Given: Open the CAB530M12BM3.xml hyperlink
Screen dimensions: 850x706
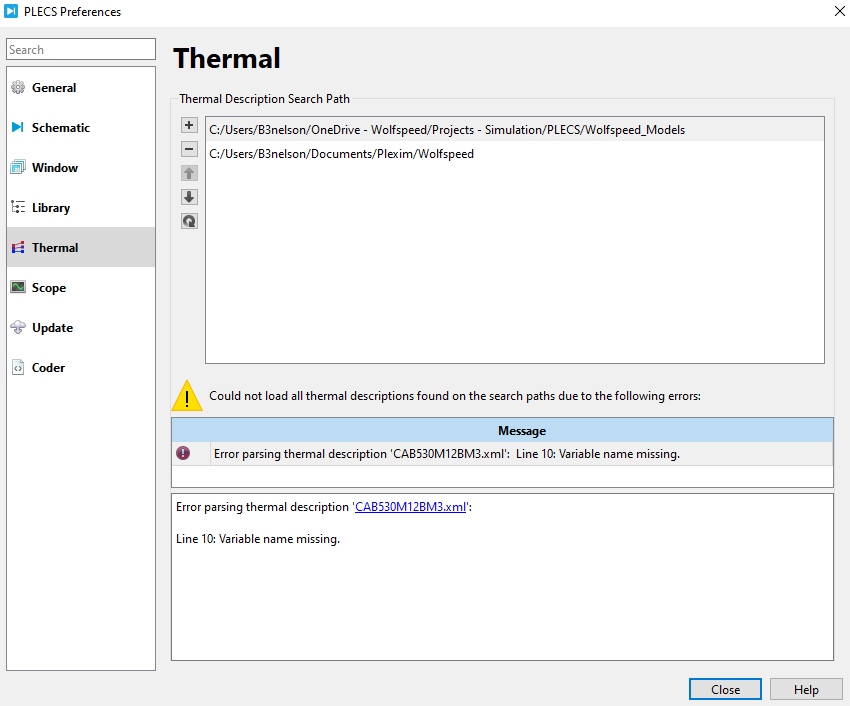Looking at the screenshot, I should (410, 507).
